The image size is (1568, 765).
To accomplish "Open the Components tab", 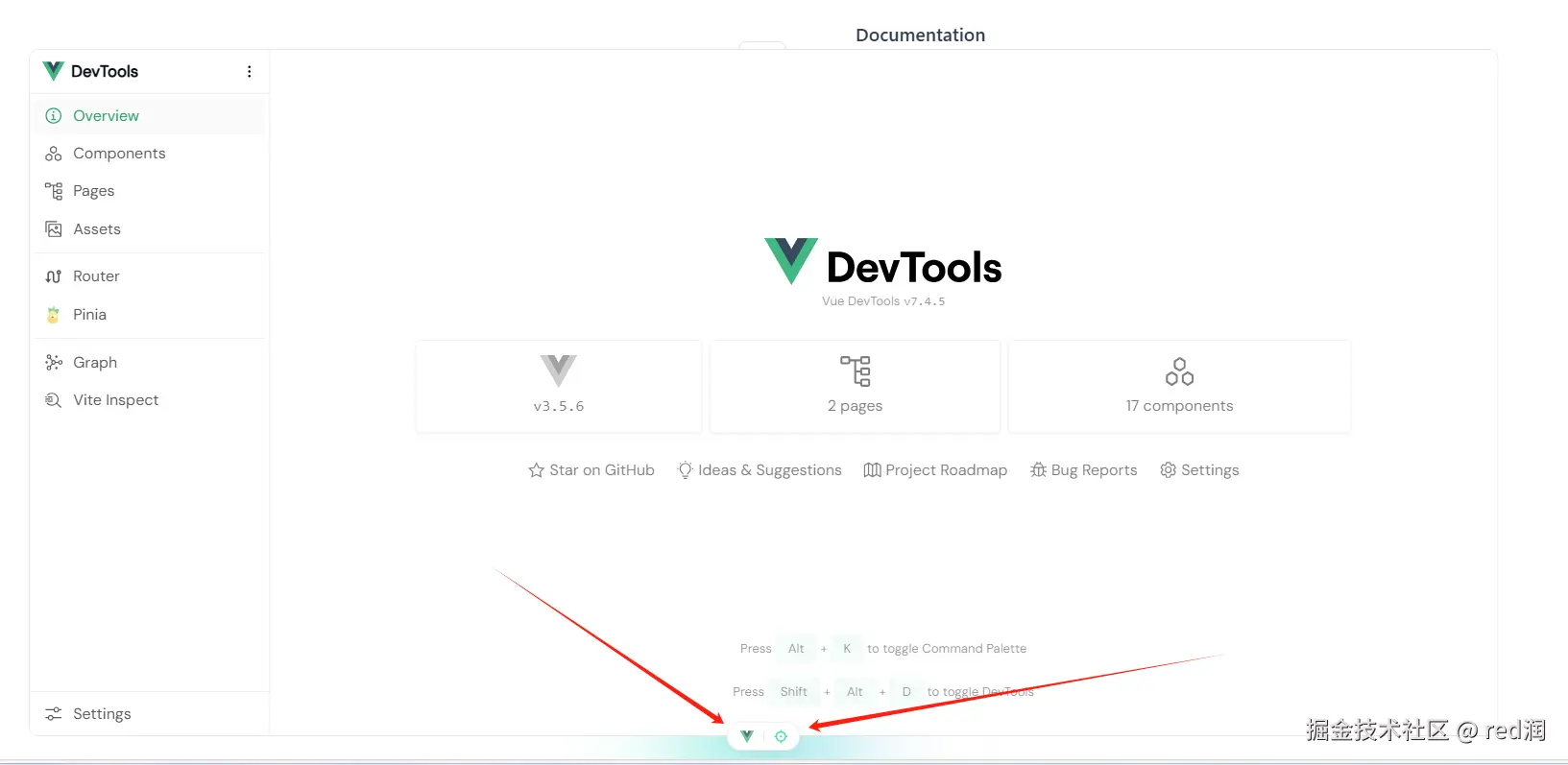I will 150,154.
